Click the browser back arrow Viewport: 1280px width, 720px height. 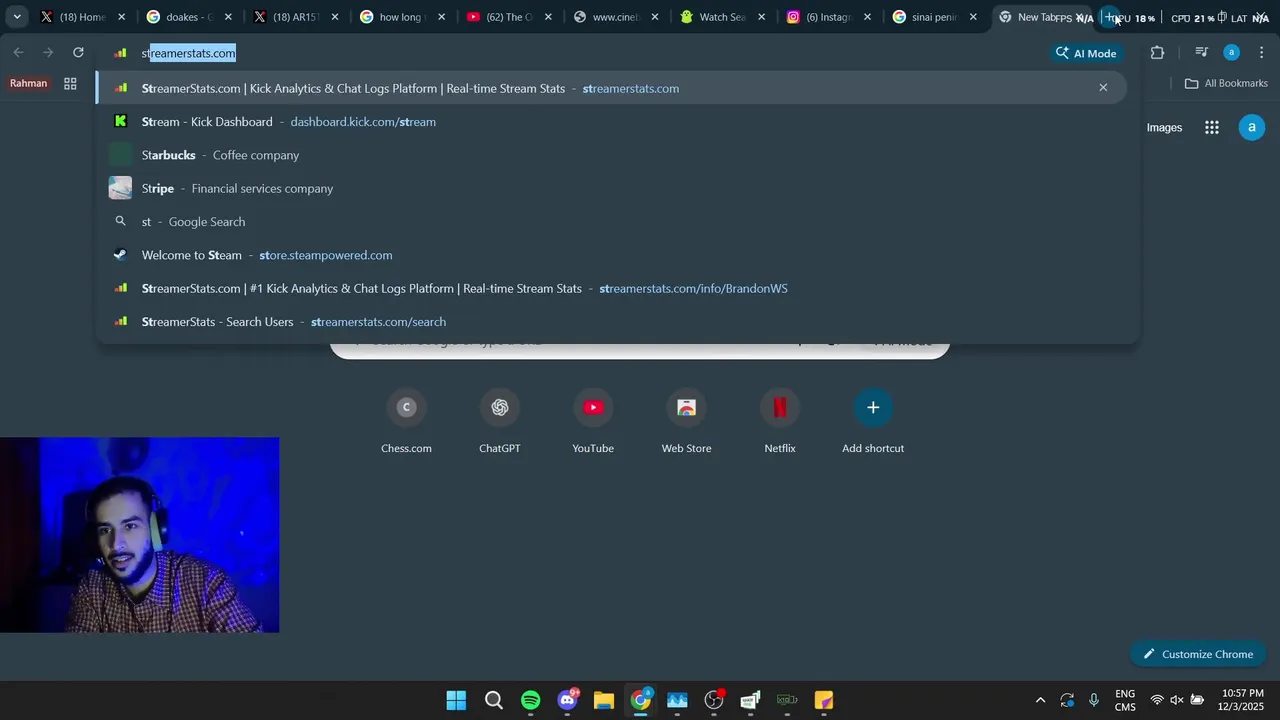(18, 53)
